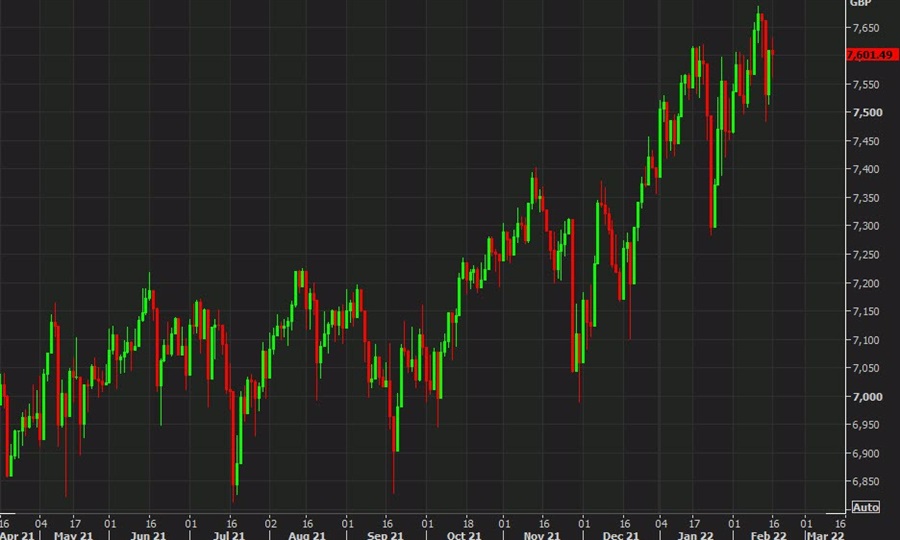The height and width of the screenshot is (540, 900).
Task: Select the red 7,601.49 current price label
Action: 870,55
